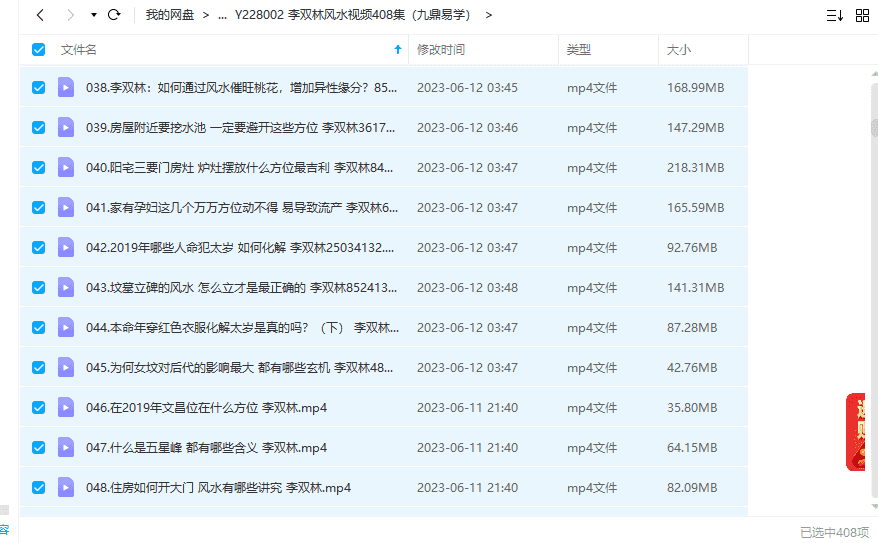Open navigation history dropdown arrow
This screenshot has height=543, width=878.
[93, 15]
